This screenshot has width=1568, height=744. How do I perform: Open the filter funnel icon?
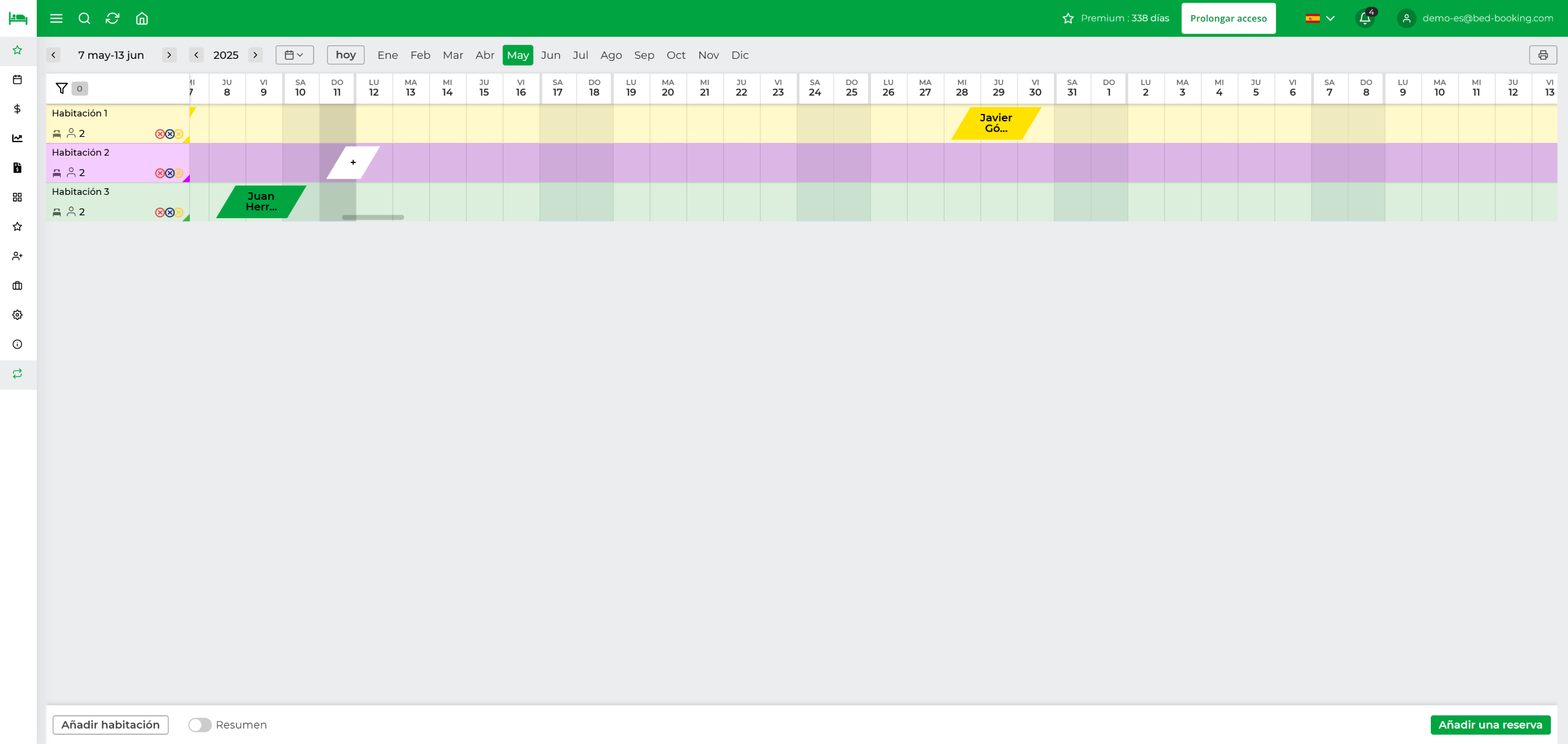click(62, 88)
